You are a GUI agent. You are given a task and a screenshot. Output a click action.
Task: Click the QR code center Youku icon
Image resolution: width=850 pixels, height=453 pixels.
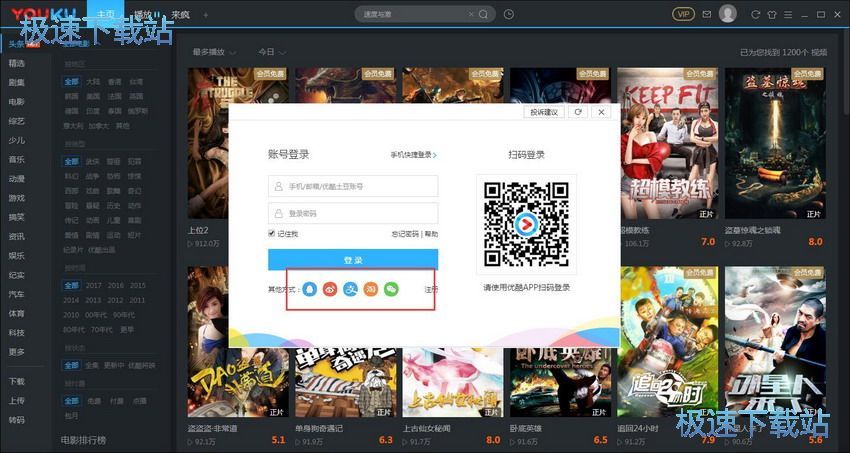526,224
